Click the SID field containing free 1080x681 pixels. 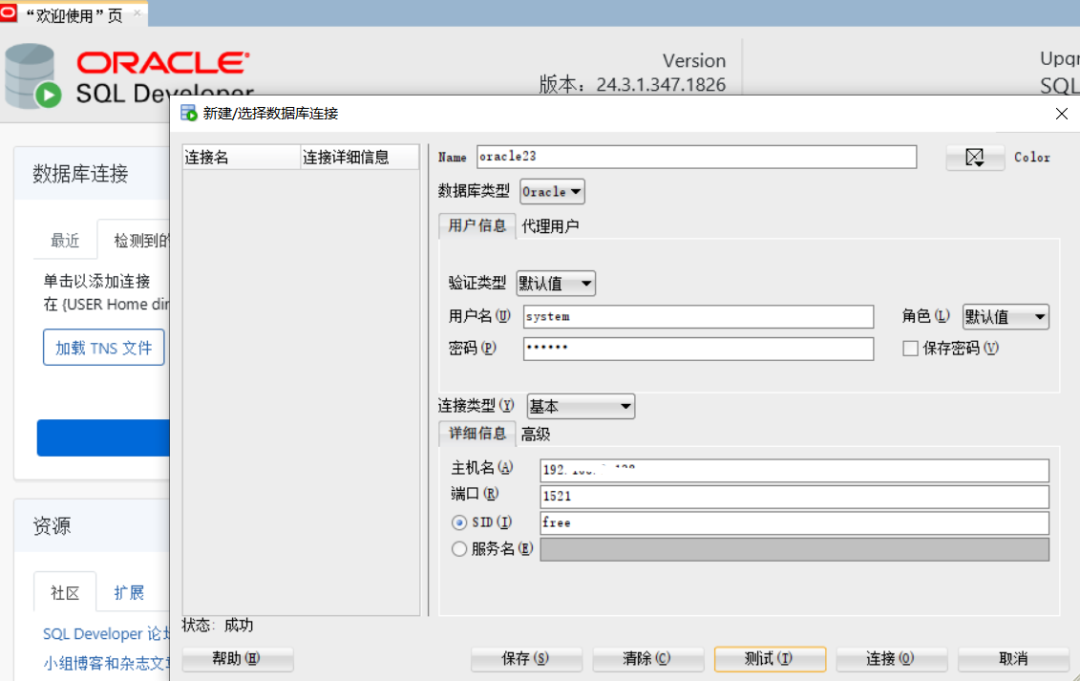[x=794, y=523]
